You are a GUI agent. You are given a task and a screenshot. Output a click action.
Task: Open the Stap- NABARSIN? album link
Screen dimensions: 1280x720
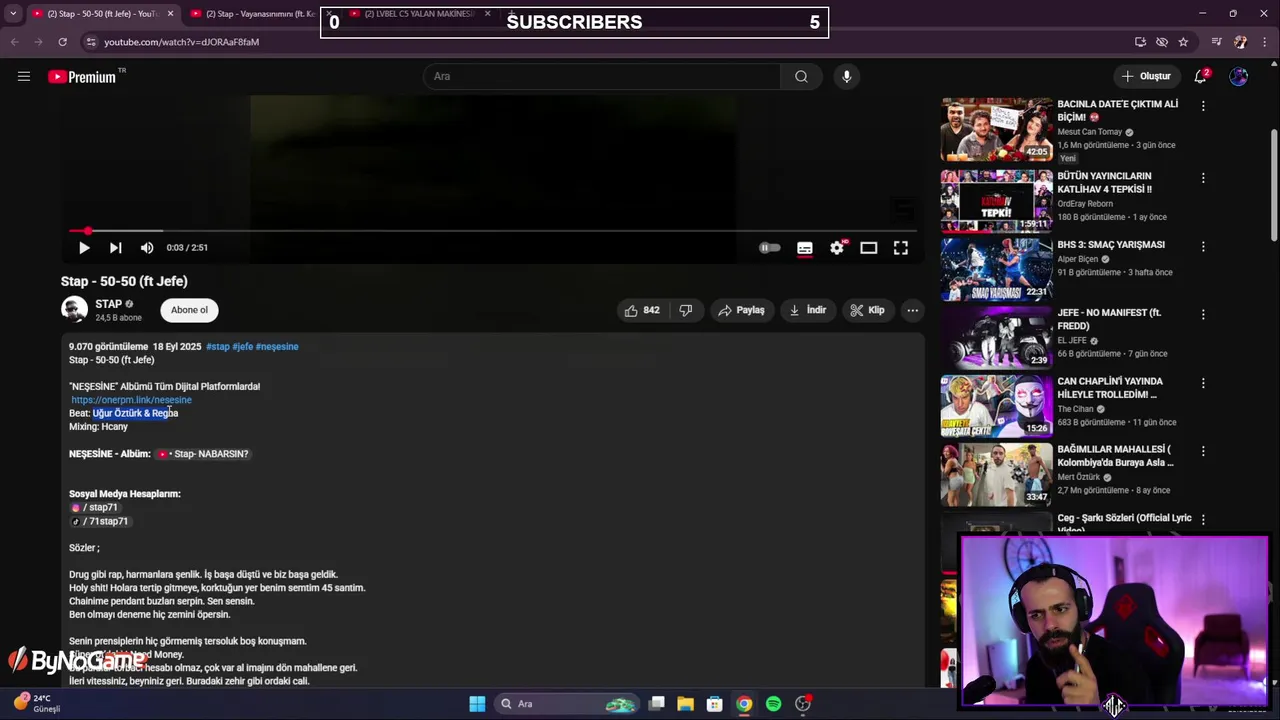pyautogui.click(x=203, y=454)
